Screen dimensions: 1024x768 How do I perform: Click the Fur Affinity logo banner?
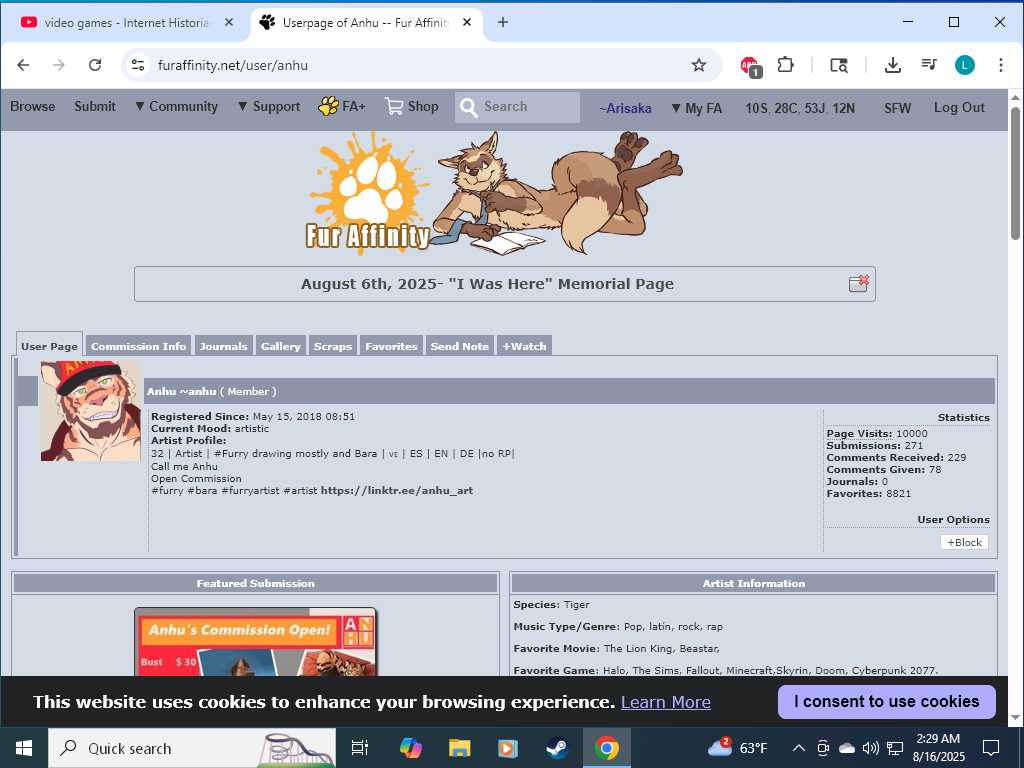click(494, 193)
